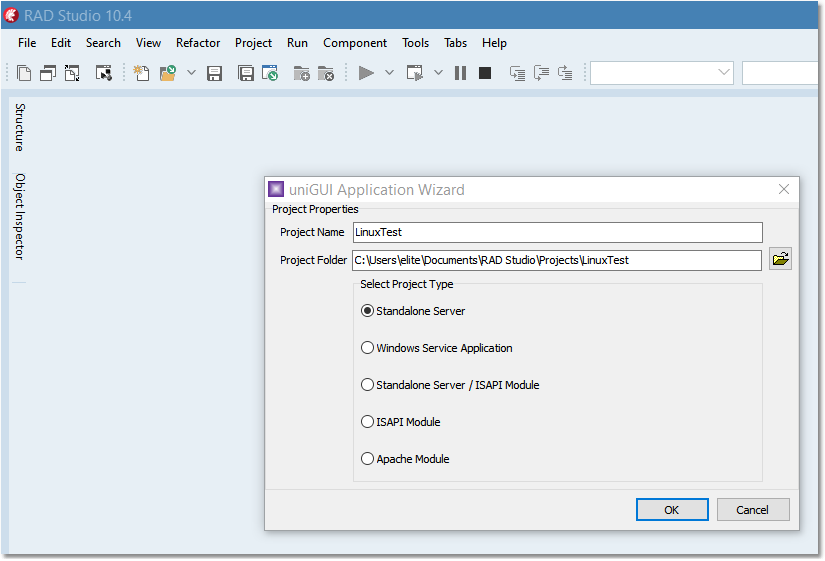Click the Save All toolbar icon

point(245,73)
